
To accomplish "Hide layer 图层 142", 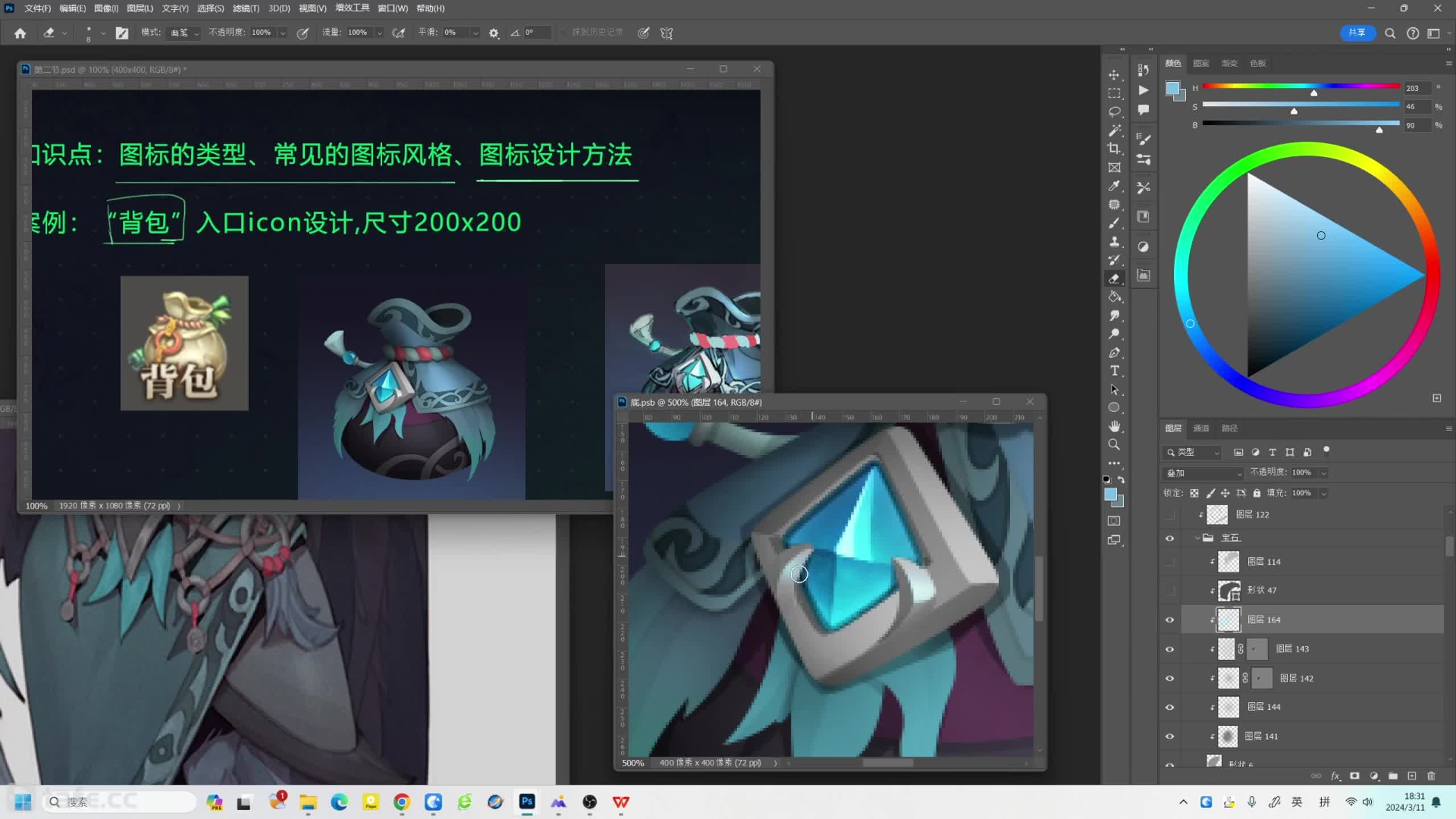I will click(x=1170, y=678).
